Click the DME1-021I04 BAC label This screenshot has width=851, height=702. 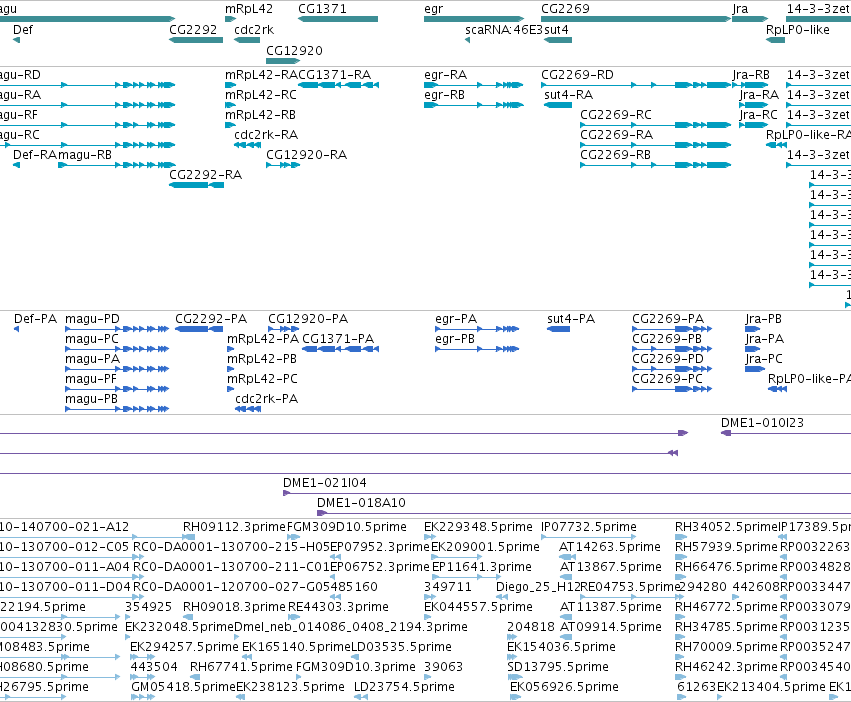[325, 483]
